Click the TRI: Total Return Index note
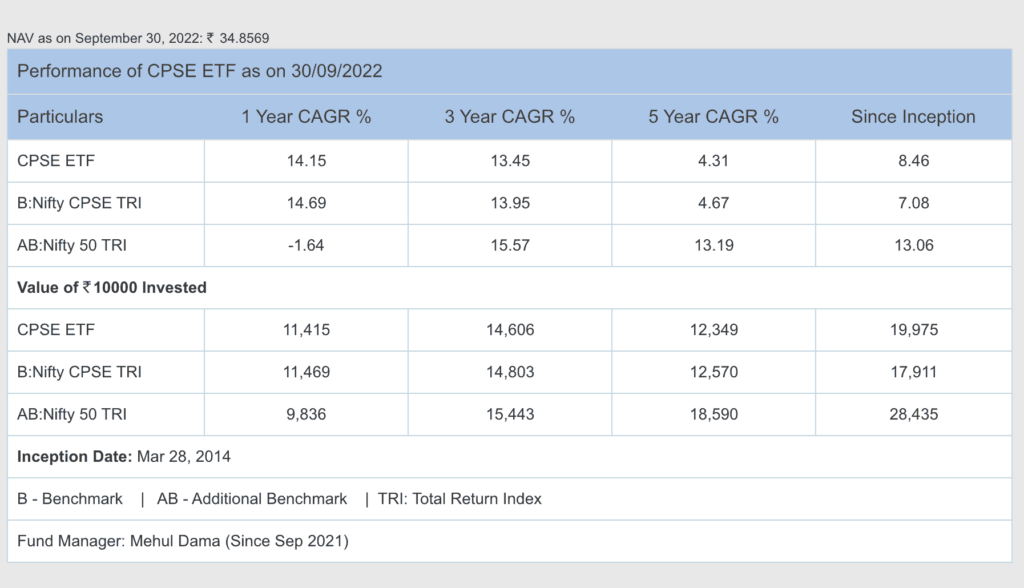The height and width of the screenshot is (588, 1024). pyautogui.click(x=460, y=498)
